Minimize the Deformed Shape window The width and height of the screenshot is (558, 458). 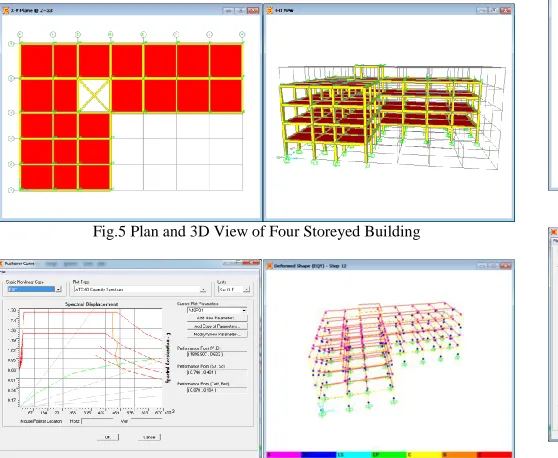[x=481, y=266]
